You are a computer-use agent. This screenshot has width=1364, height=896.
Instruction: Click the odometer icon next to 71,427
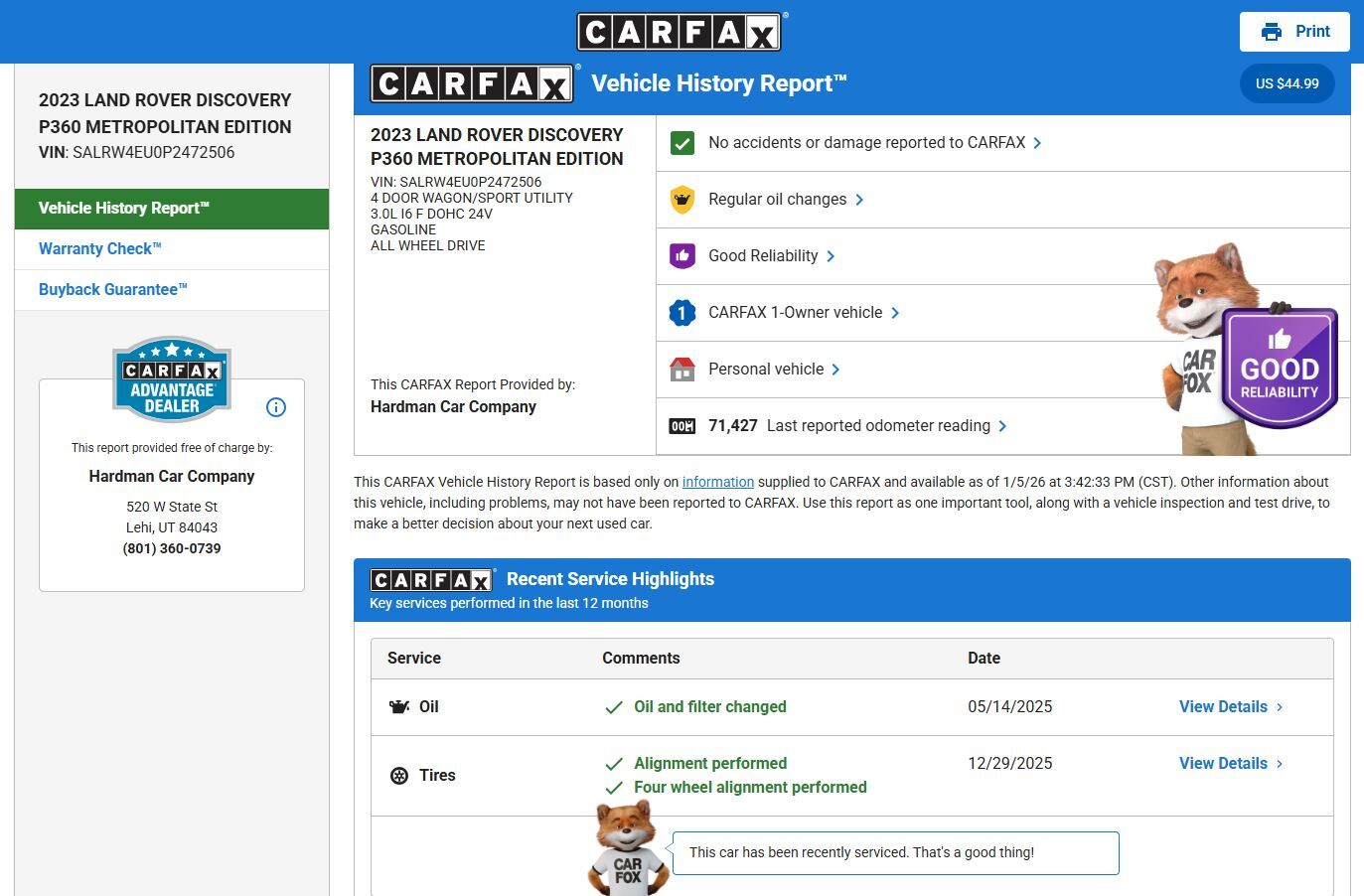pos(682,426)
